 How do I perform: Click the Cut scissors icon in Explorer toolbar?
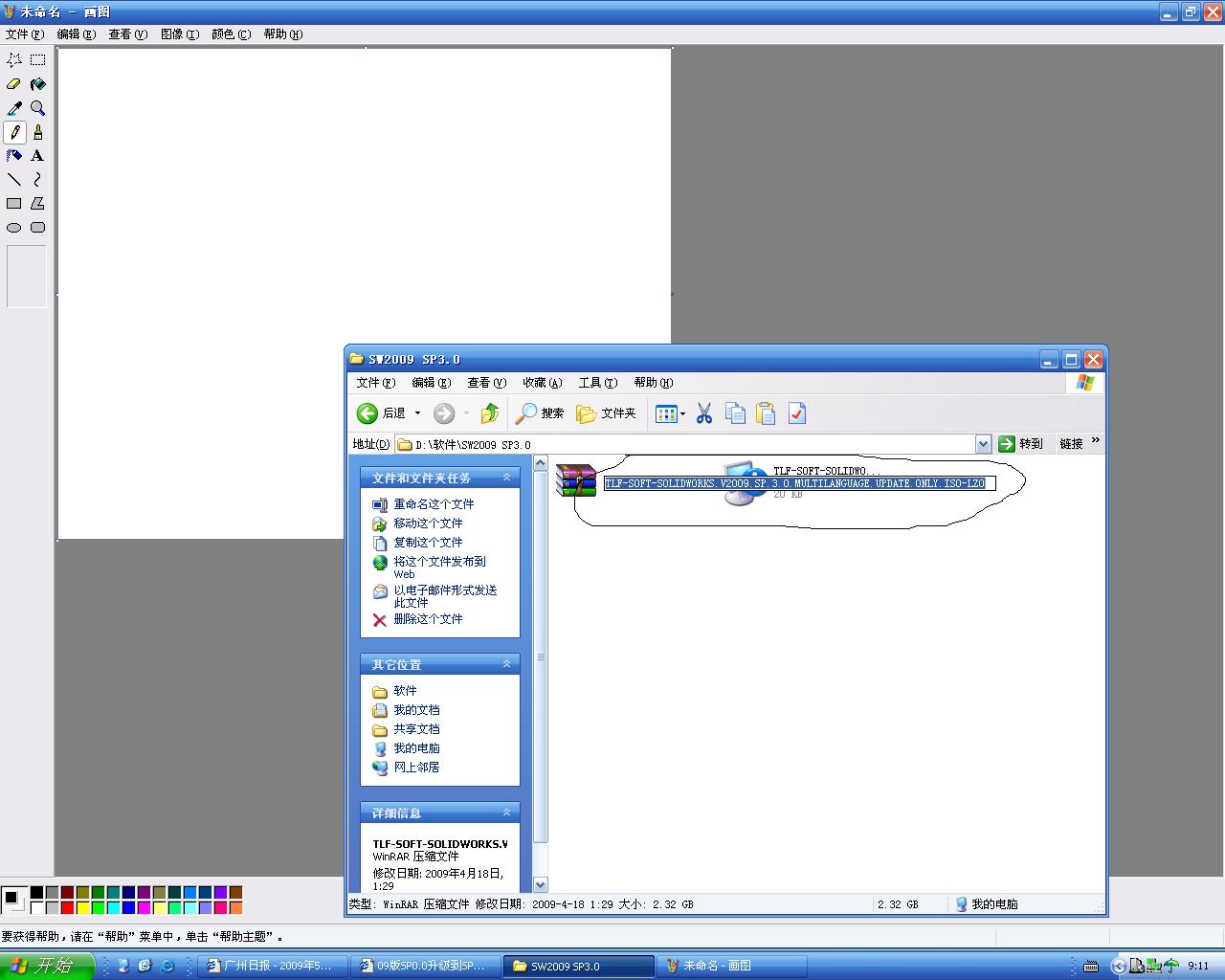tap(704, 413)
